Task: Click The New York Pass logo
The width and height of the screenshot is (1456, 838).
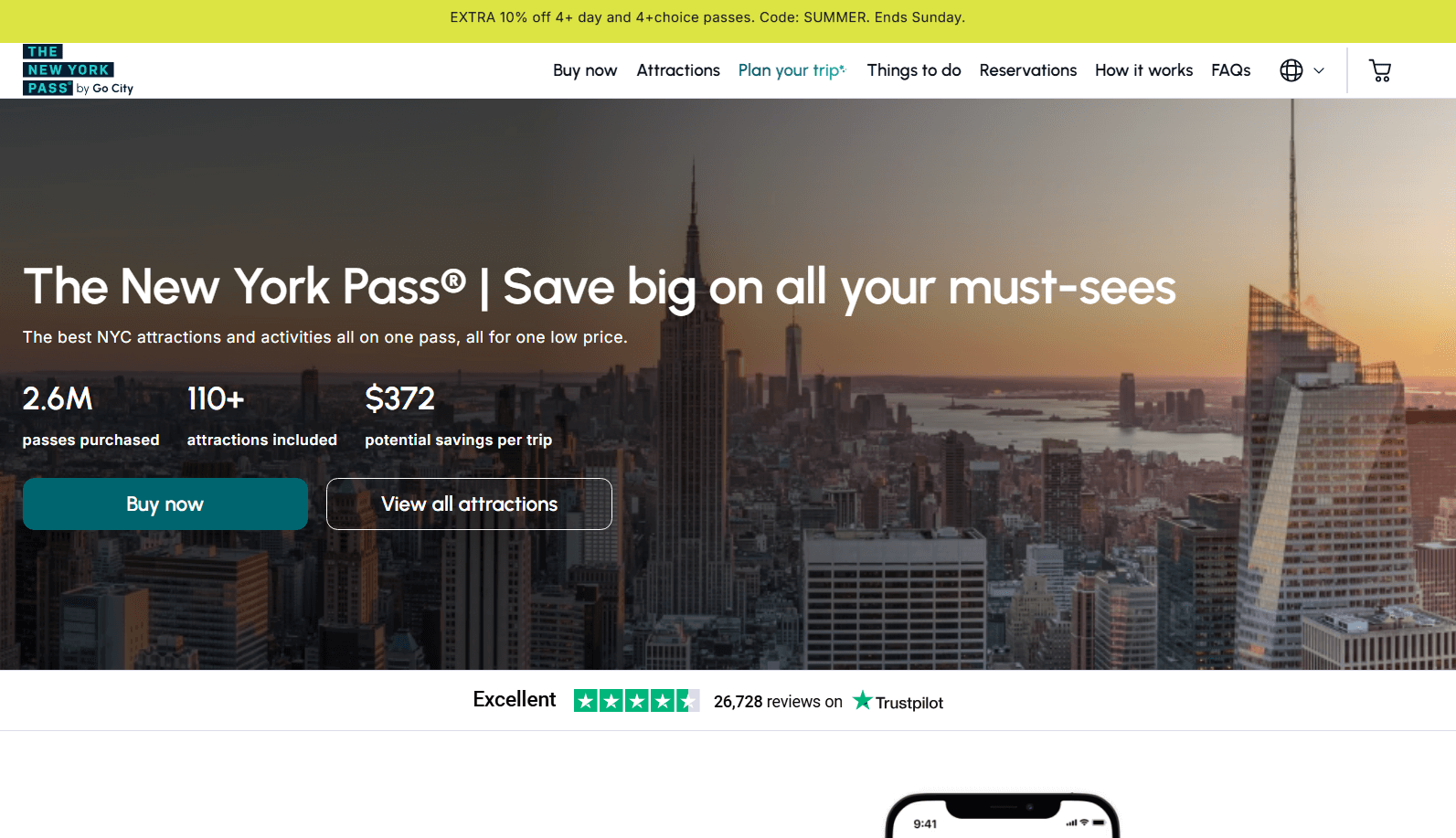Action: 78,70
